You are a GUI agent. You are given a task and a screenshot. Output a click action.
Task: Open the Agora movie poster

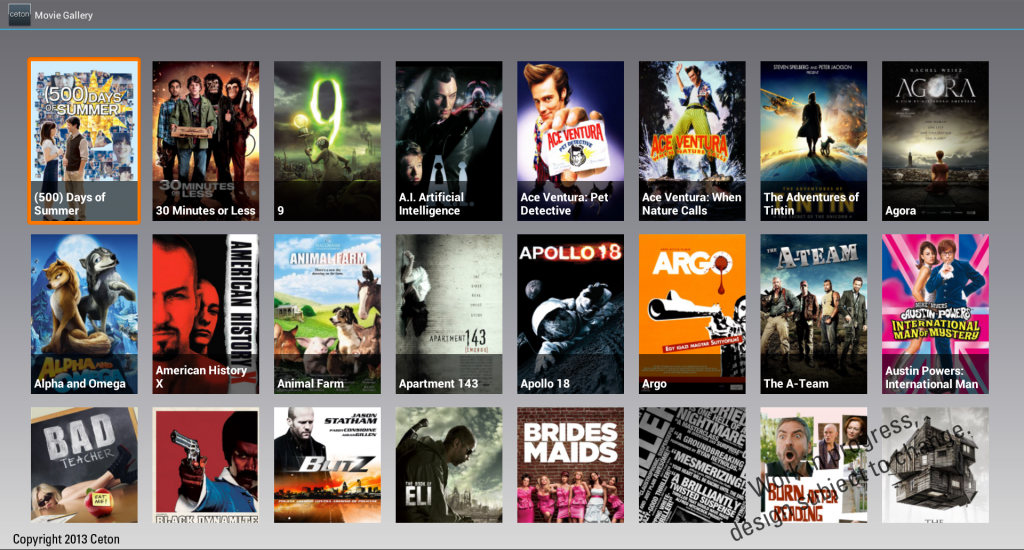[935, 141]
